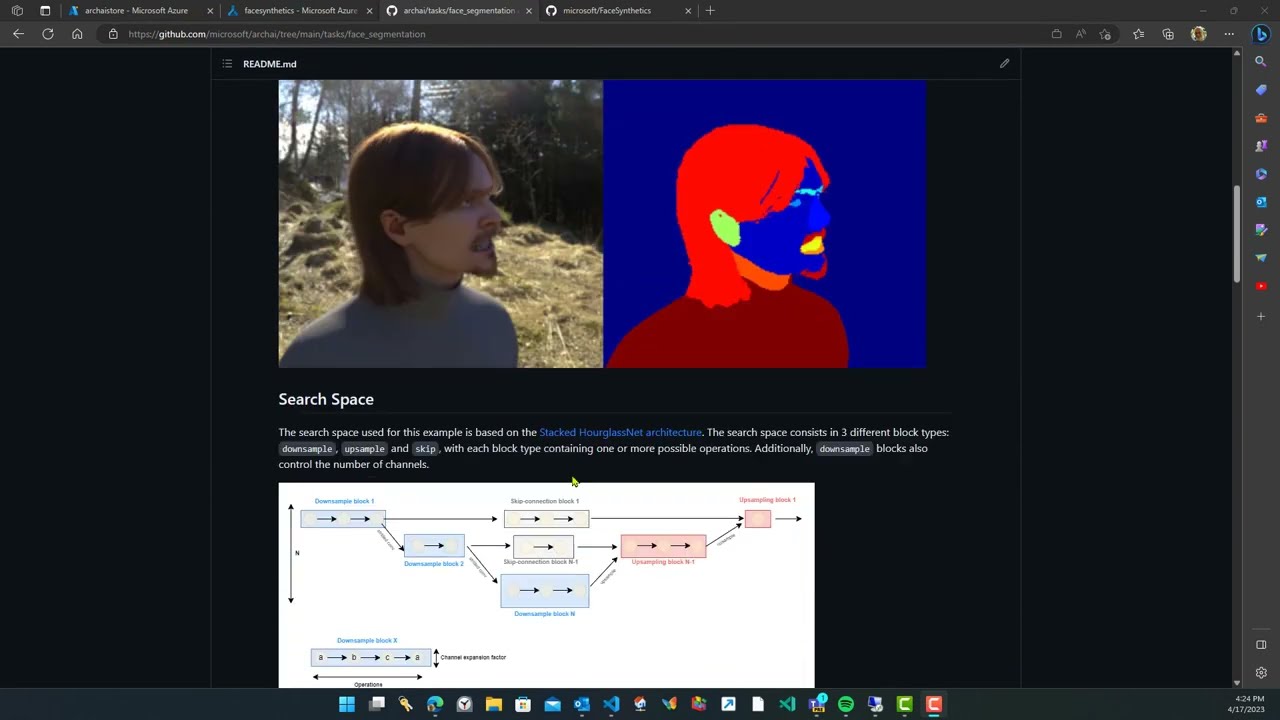Switch to the microsoft/FaceSynthetics tab
Viewport: 1280px width, 720px height.
click(x=610, y=10)
